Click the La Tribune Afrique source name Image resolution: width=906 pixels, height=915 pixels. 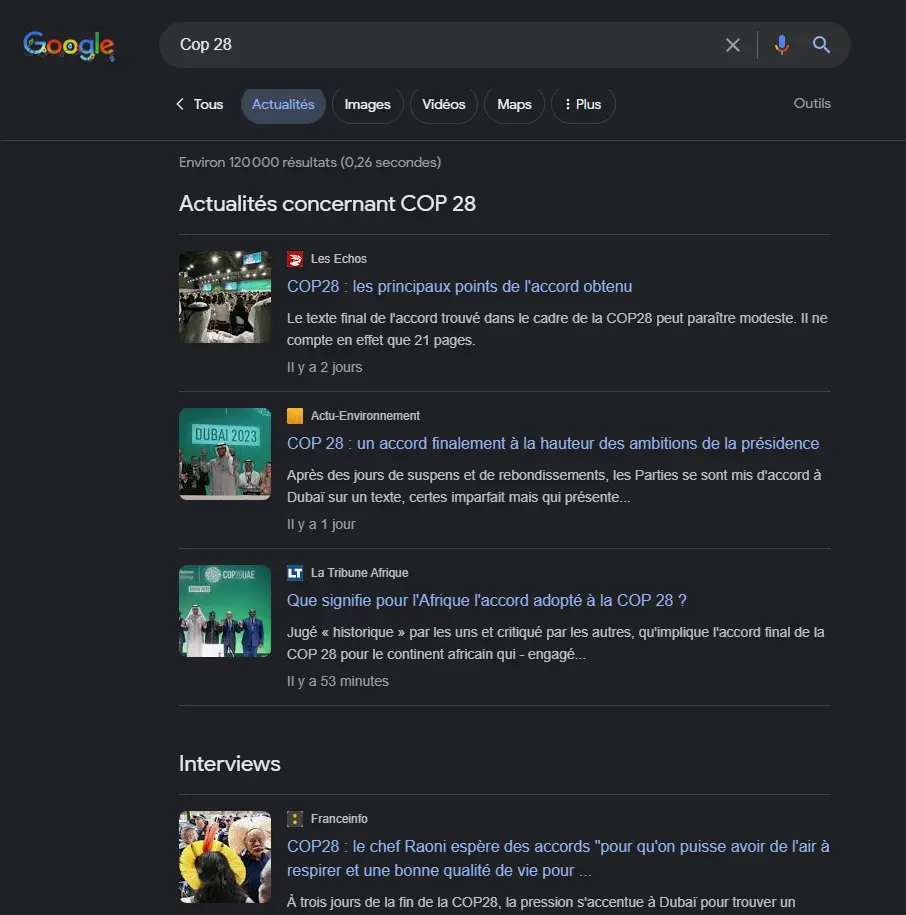(359, 572)
